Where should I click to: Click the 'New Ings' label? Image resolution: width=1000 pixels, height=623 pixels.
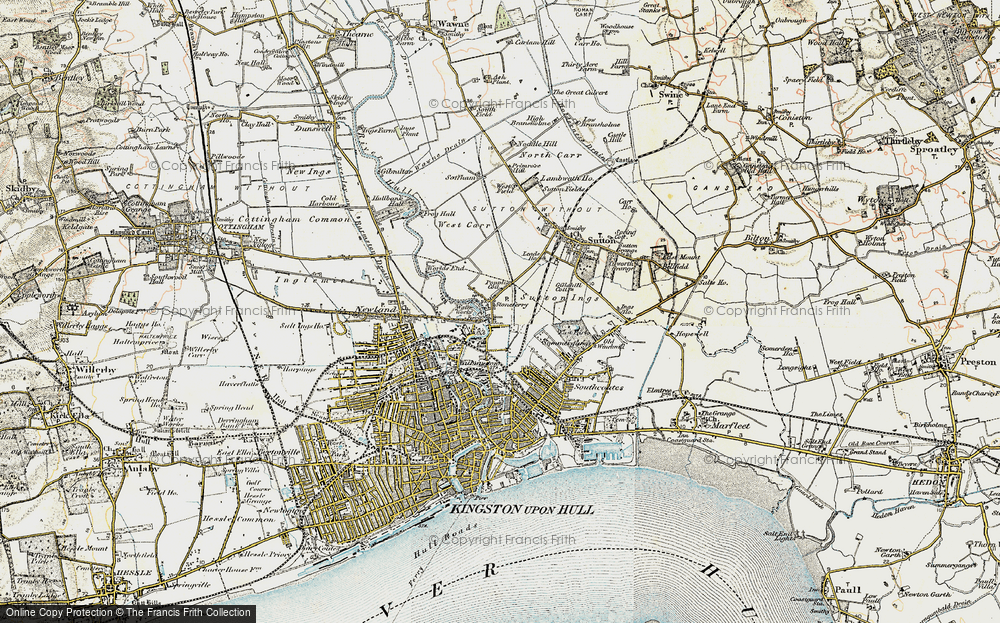tap(307, 172)
